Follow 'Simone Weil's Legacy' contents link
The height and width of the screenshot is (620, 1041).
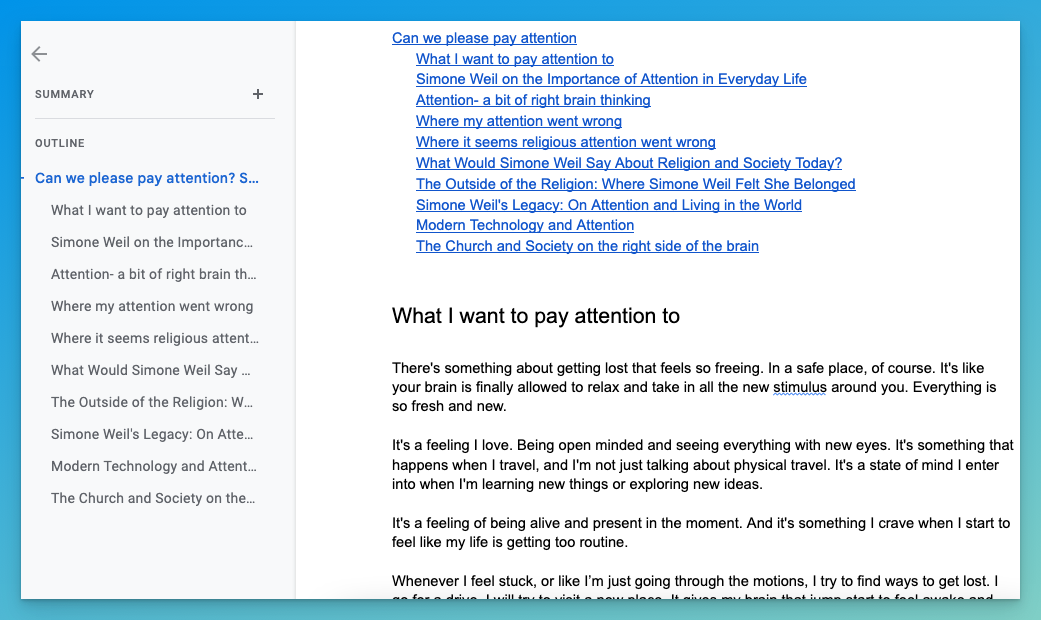point(608,205)
